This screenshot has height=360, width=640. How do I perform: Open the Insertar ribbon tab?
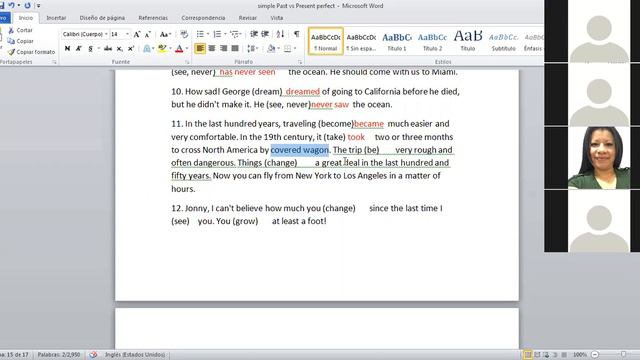click(56, 18)
